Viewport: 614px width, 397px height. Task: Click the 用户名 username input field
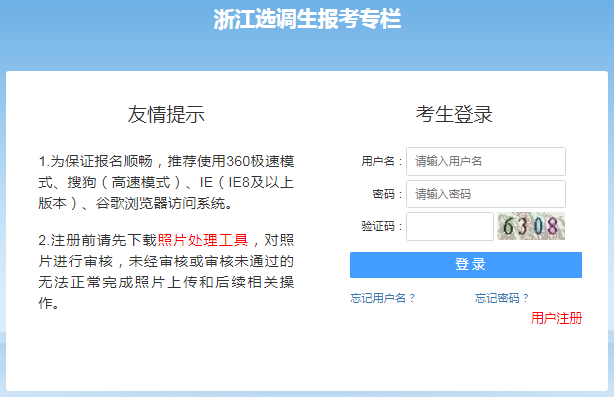[x=486, y=161]
